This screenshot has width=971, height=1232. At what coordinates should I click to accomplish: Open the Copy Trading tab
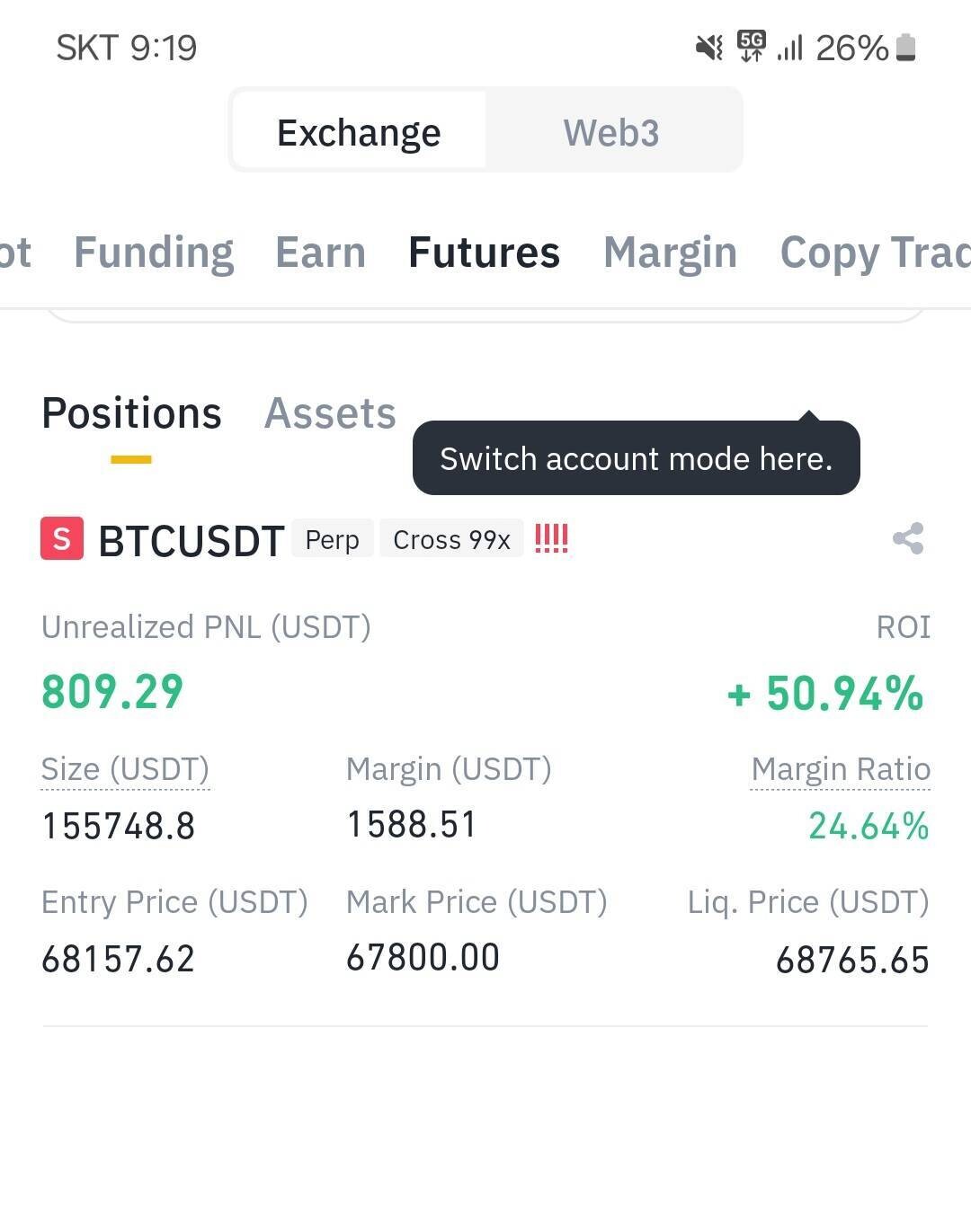pos(874,253)
